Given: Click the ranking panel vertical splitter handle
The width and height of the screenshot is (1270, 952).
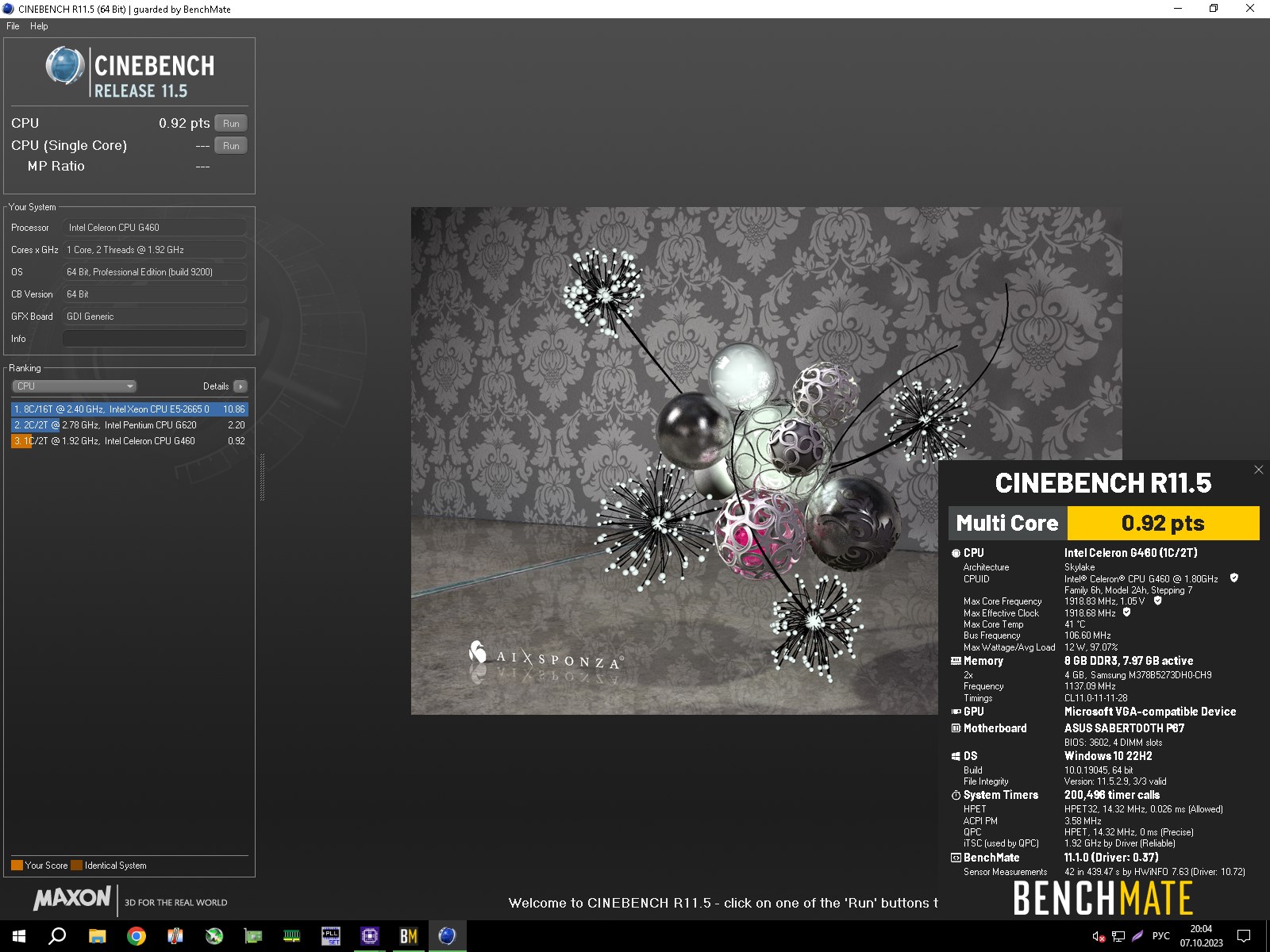Looking at the screenshot, I should tap(262, 477).
